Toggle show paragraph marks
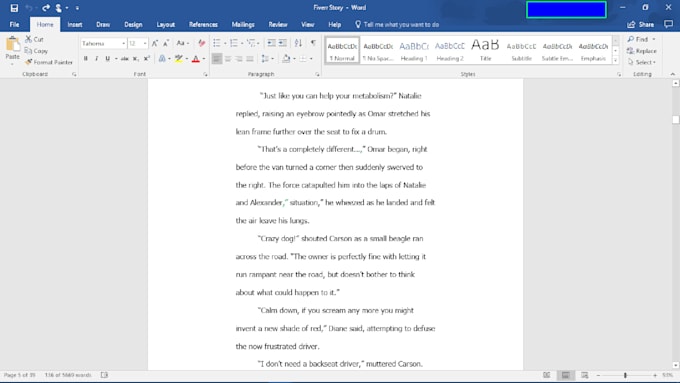 point(313,43)
